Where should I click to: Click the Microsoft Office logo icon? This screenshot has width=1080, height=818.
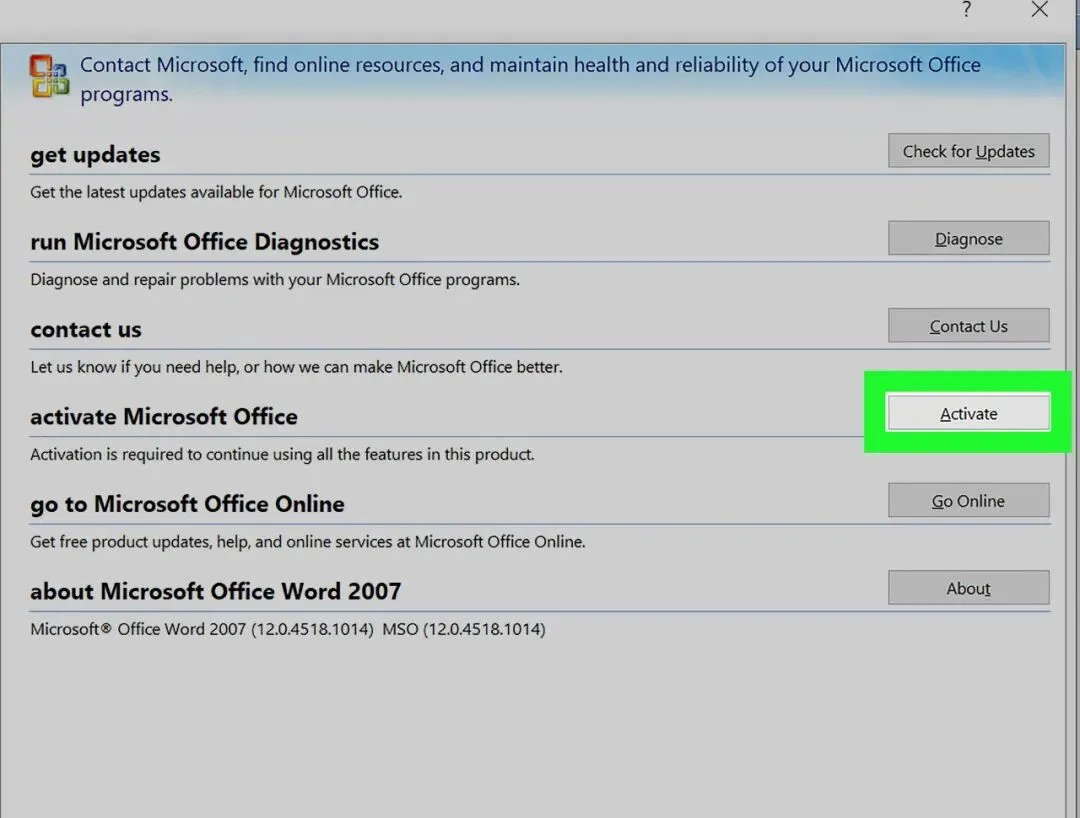pos(49,76)
